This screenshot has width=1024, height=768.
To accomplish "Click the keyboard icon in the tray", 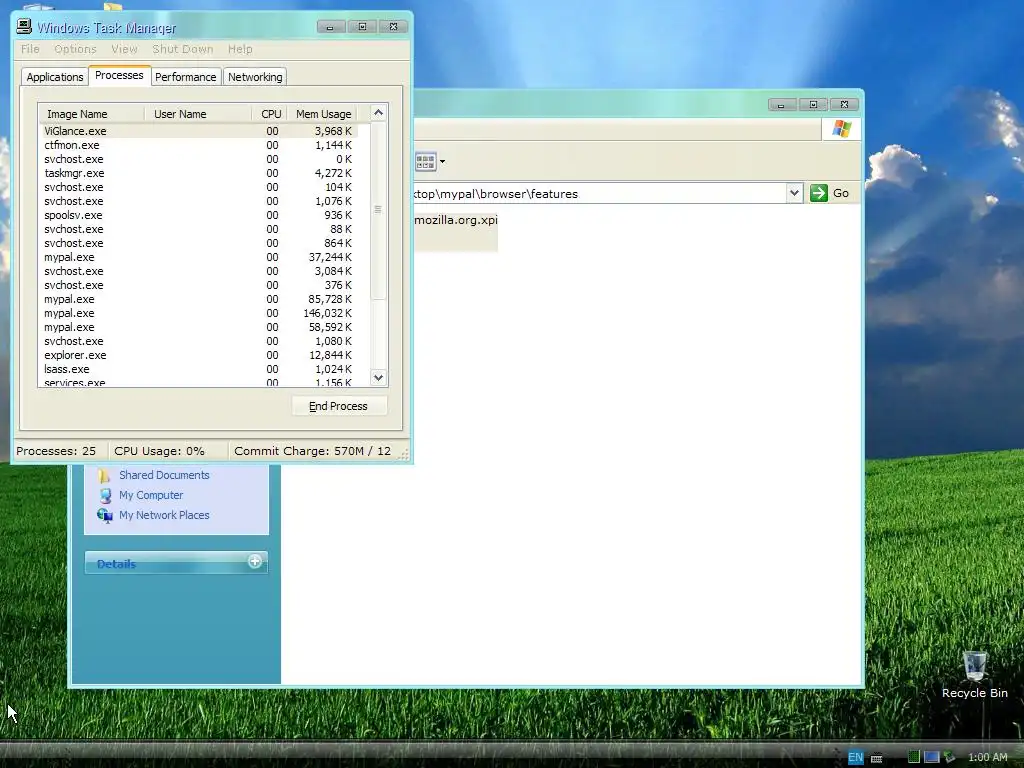I will click(x=877, y=758).
